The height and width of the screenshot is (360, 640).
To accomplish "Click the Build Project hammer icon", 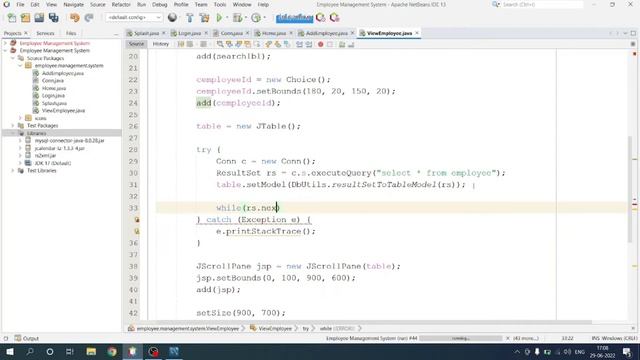I will click(x=190, y=18).
